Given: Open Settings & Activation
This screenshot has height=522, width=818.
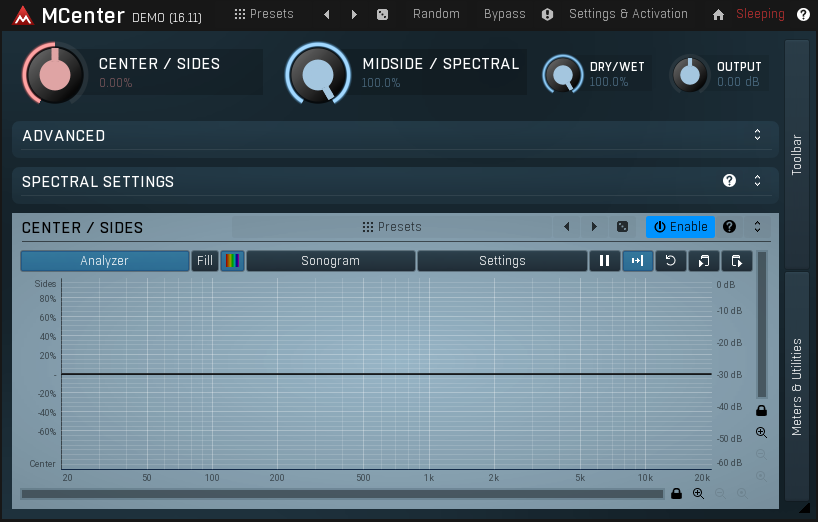Looking at the screenshot, I should pos(628,14).
